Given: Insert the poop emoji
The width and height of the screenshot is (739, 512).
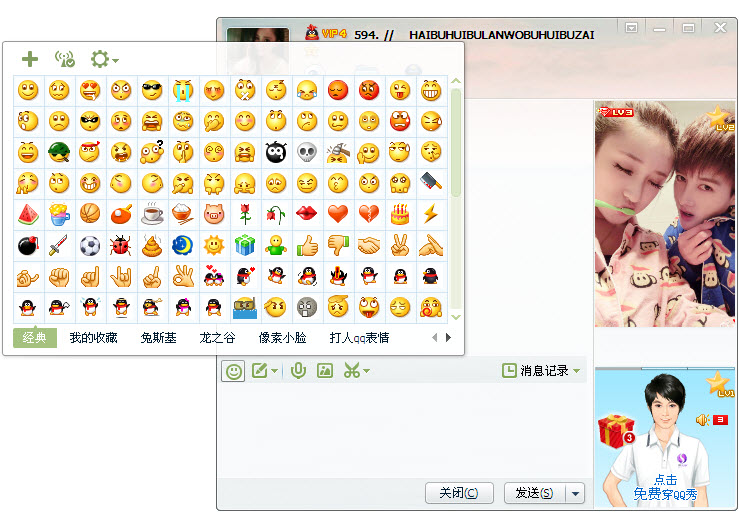Looking at the screenshot, I should tap(152, 246).
